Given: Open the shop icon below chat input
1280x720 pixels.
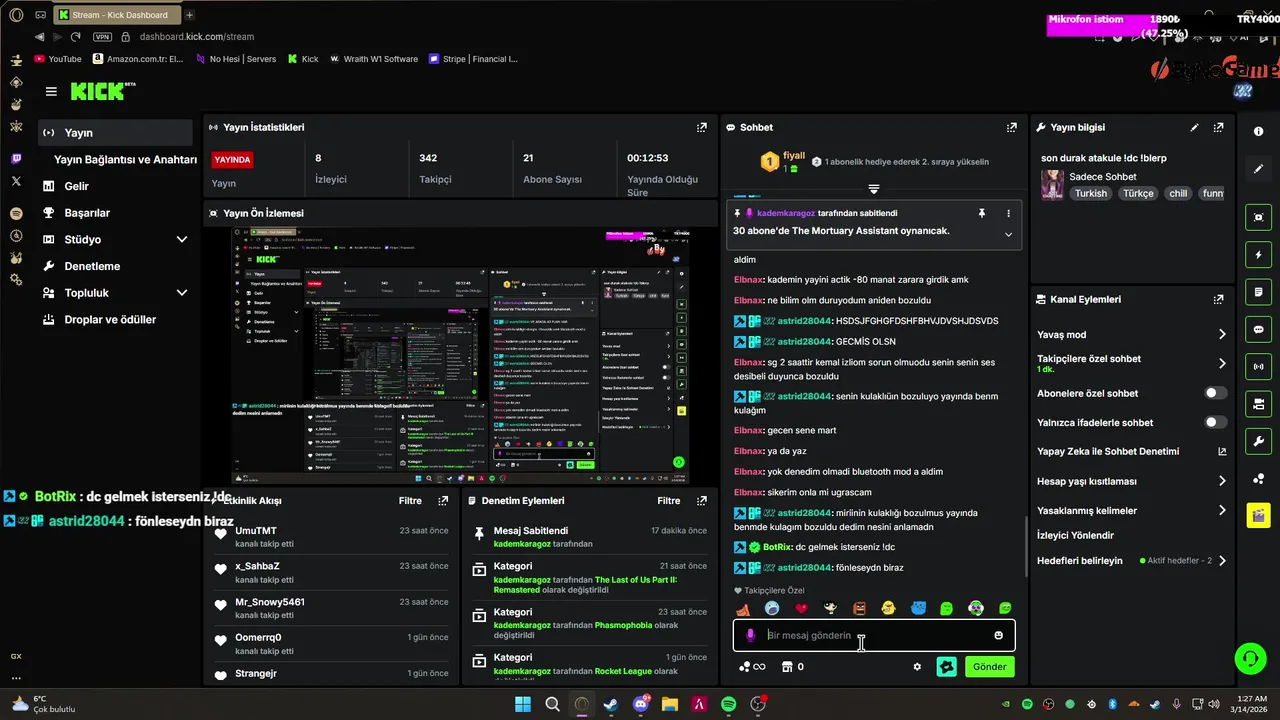Looking at the screenshot, I should coord(787,667).
